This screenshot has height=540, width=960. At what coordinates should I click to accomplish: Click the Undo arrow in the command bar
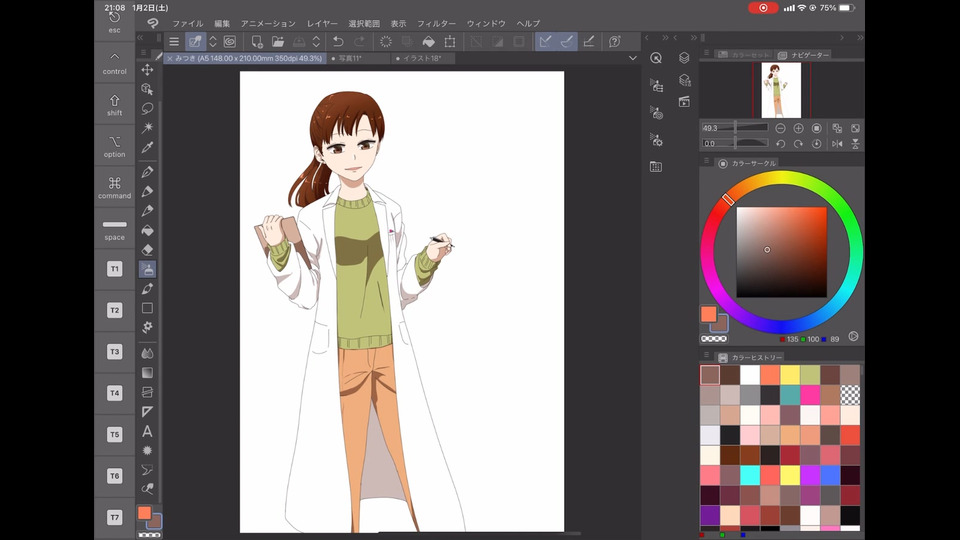[338, 41]
